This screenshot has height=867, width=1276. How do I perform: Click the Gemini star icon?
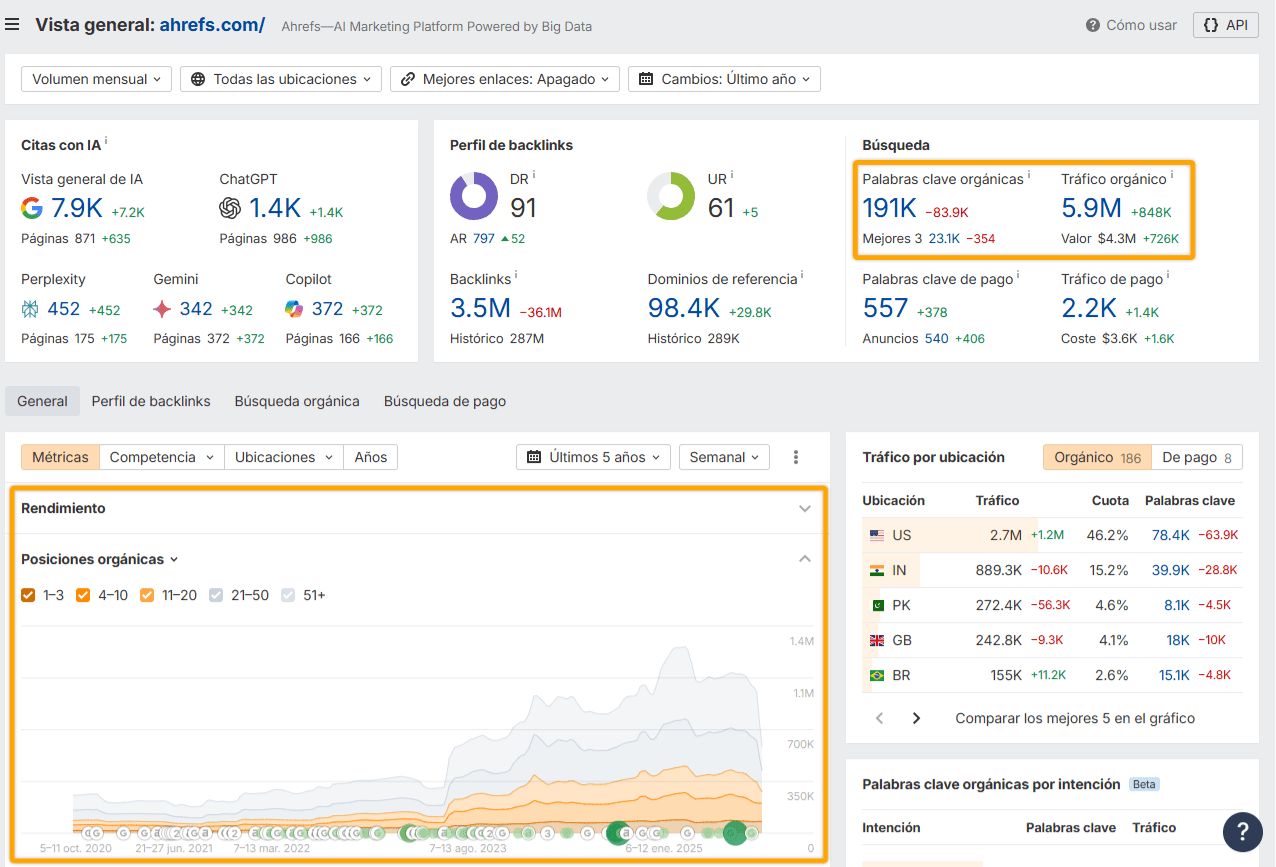pos(162,309)
